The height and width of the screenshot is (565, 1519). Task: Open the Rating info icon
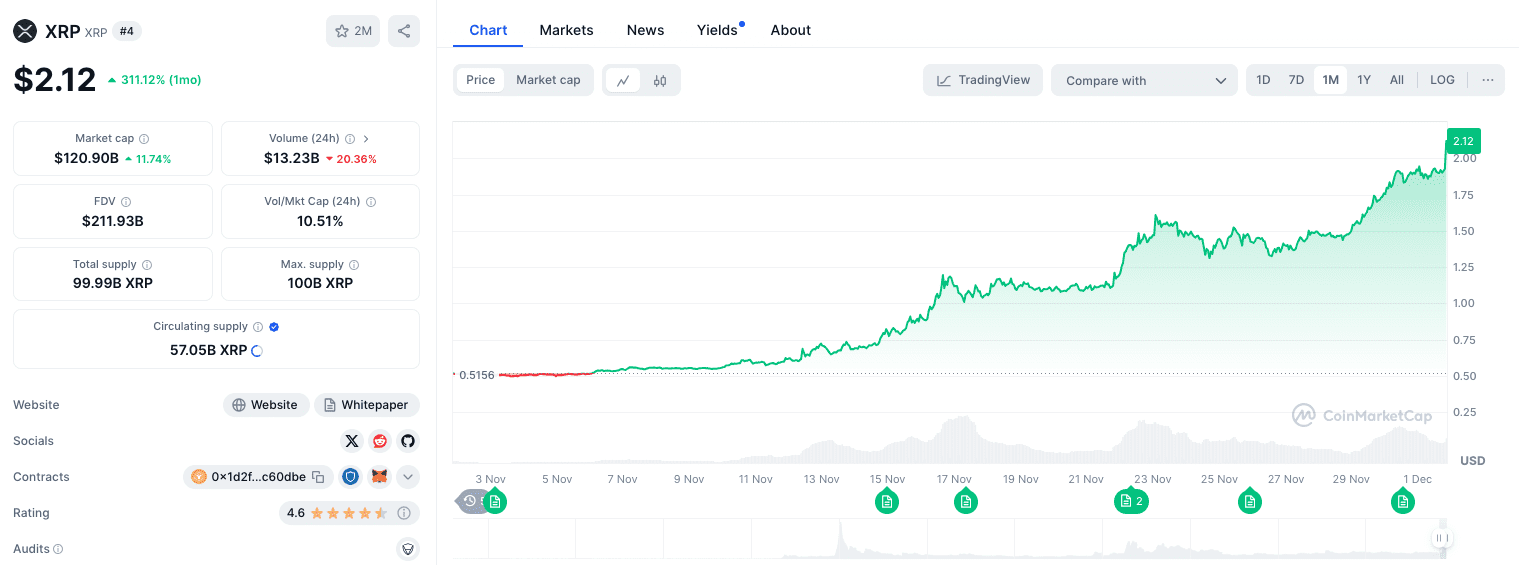pos(404,513)
